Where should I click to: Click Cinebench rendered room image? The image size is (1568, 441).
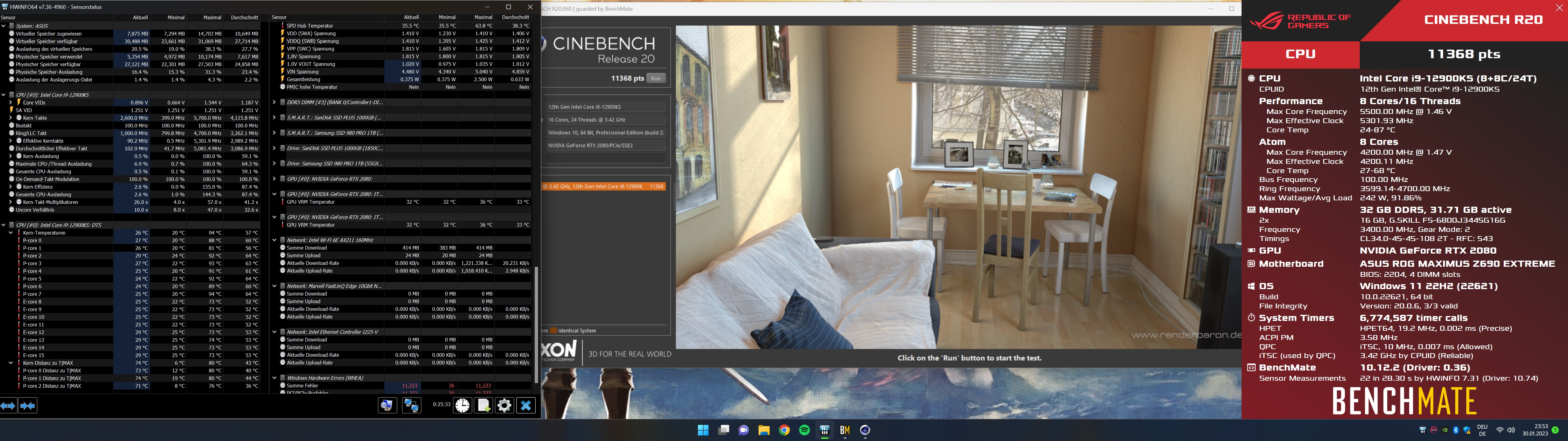[x=958, y=187]
